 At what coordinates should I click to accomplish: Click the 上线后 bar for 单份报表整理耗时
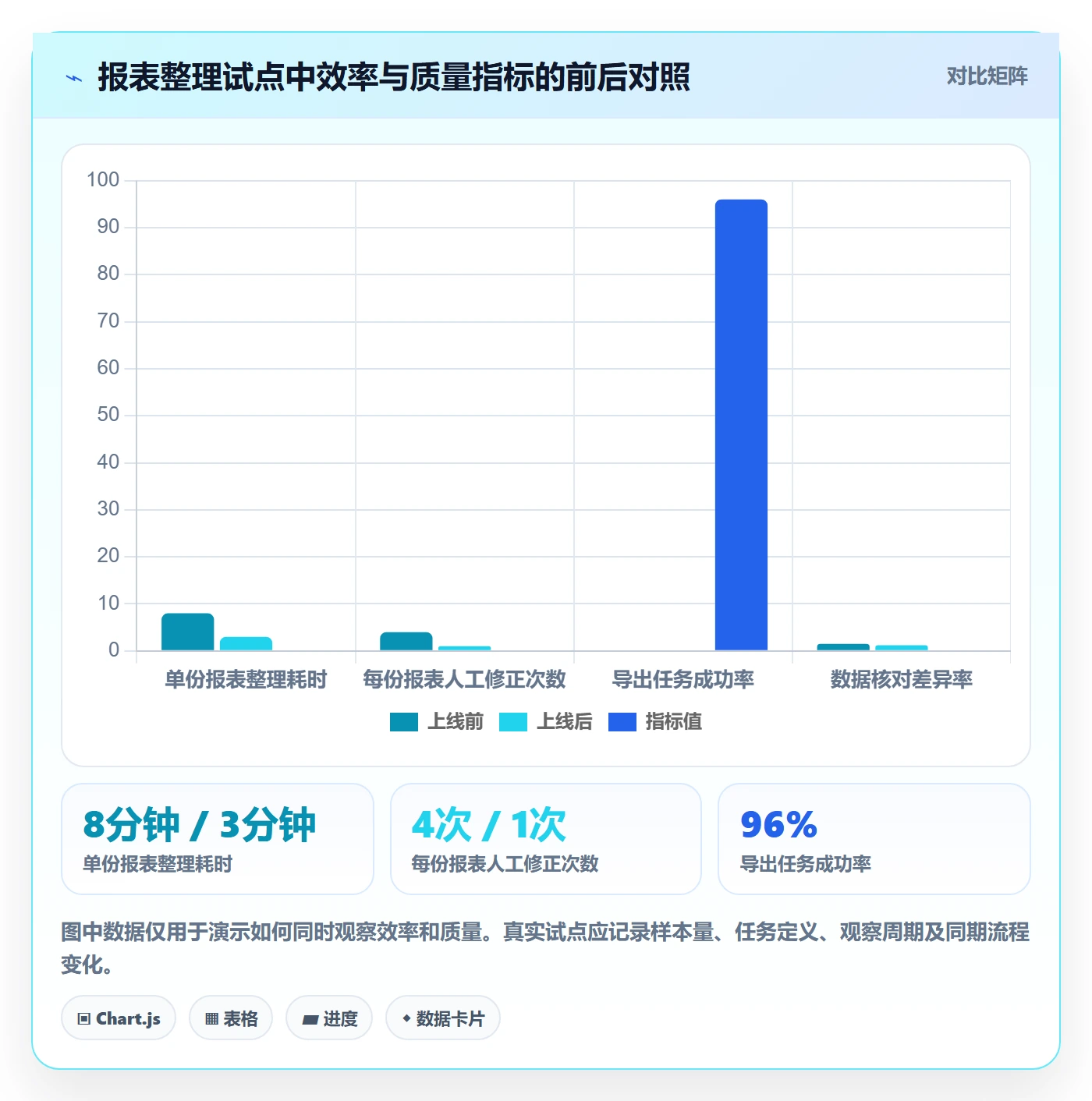[246, 643]
